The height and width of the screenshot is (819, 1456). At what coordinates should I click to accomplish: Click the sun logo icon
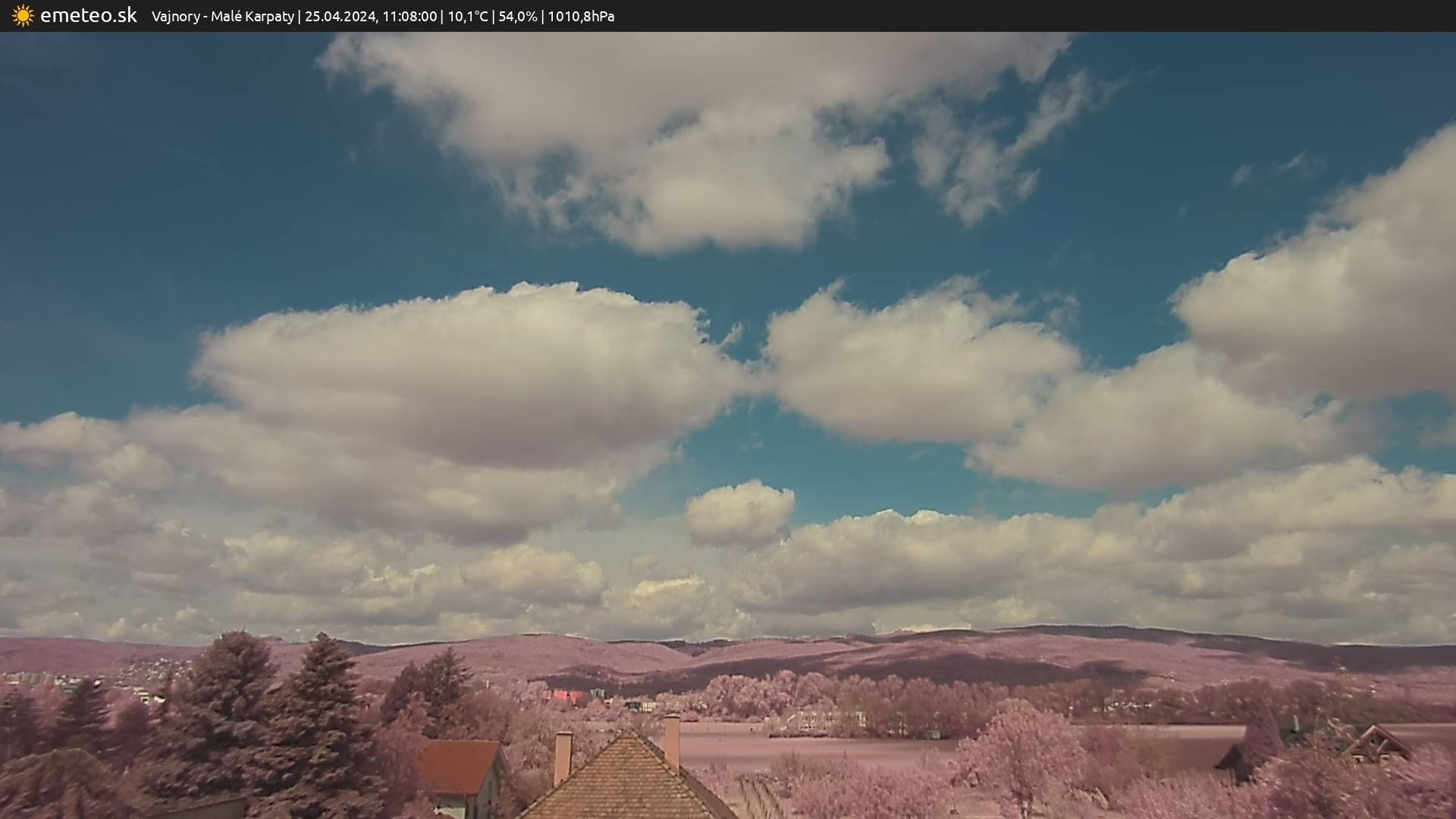click(23, 16)
